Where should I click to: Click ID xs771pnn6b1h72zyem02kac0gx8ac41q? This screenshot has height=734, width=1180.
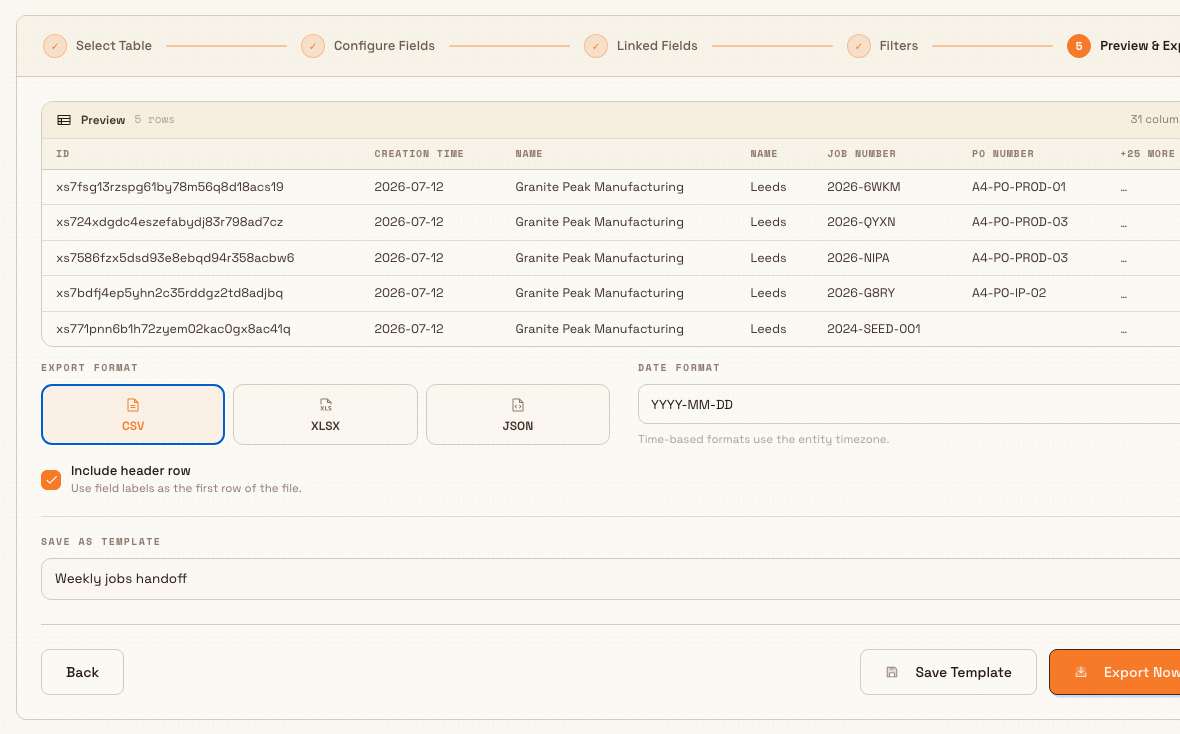point(173,329)
